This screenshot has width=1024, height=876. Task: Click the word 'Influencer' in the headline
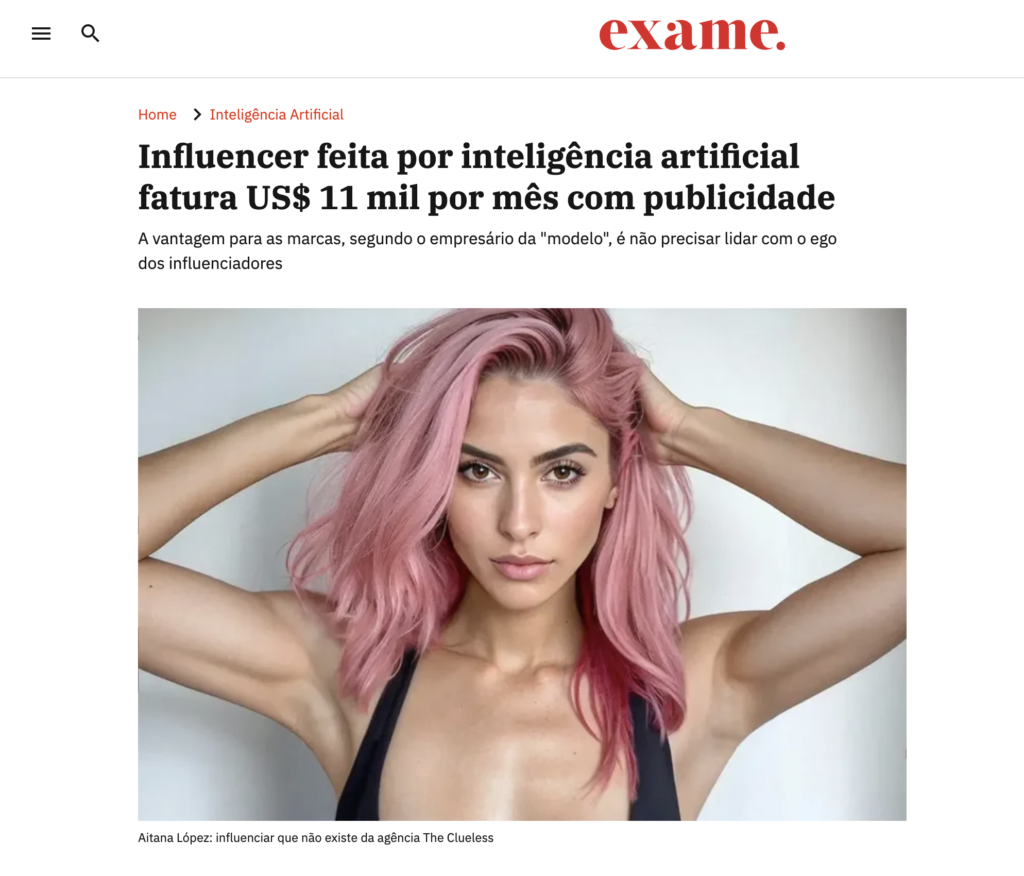pos(223,157)
